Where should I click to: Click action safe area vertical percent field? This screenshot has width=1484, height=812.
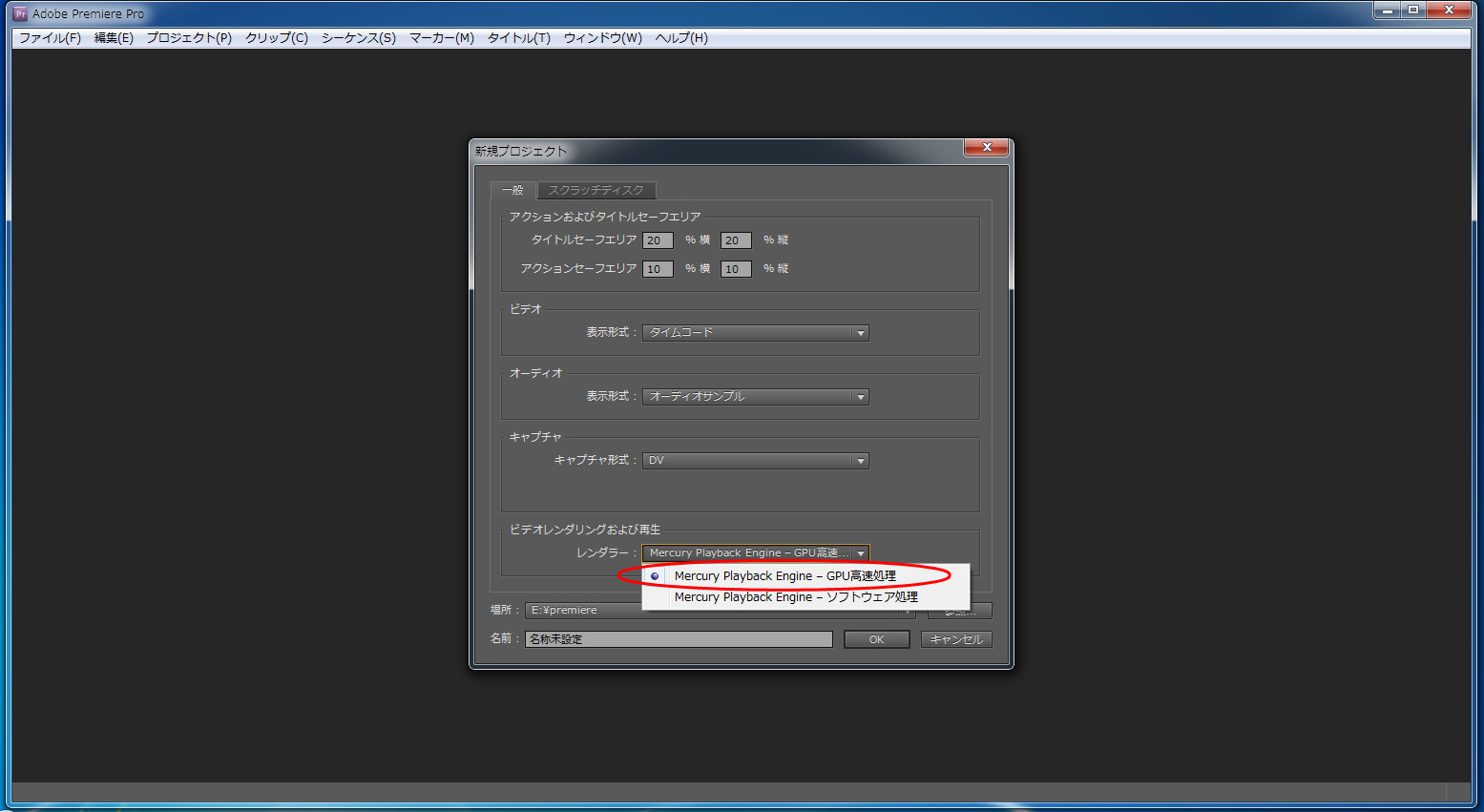click(x=736, y=269)
